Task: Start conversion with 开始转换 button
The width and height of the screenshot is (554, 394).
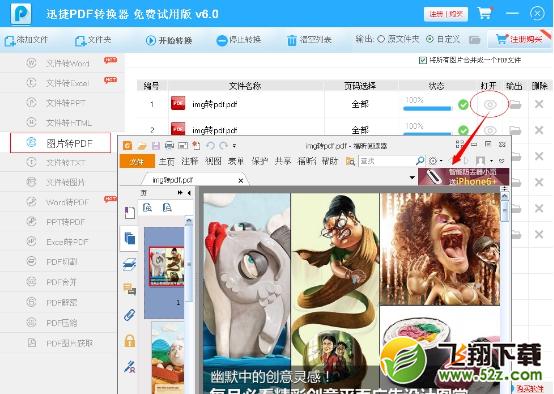Action: click(169, 40)
